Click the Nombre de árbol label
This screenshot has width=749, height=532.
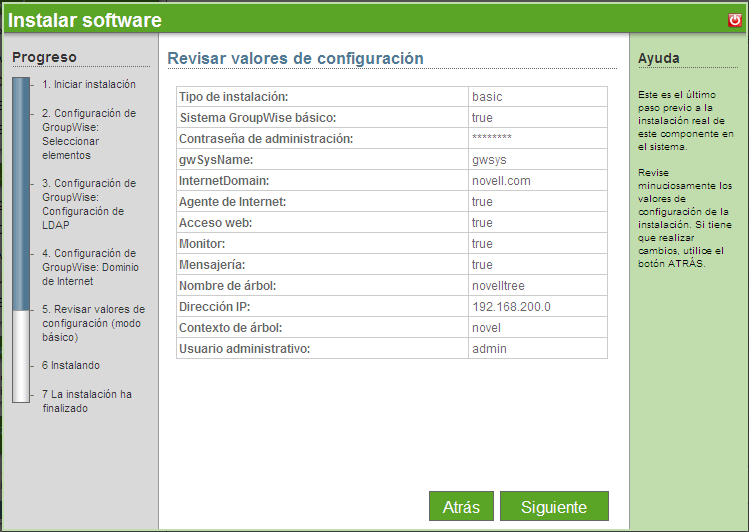click(x=227, y=286)
